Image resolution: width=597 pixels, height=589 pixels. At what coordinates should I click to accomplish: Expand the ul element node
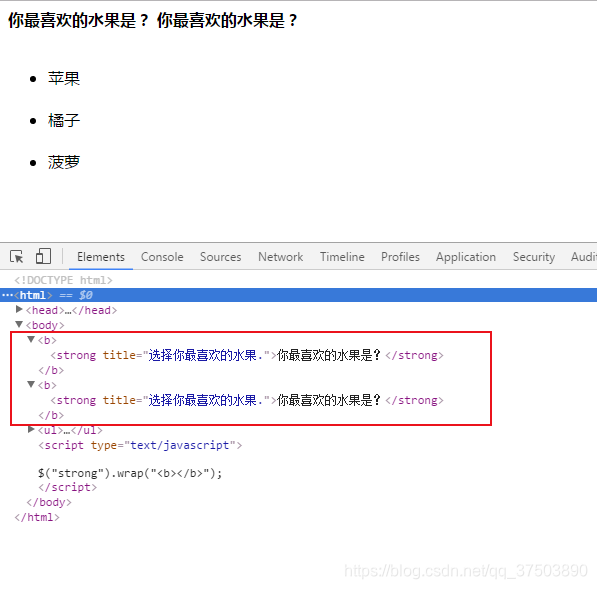(x=31, y=429)
